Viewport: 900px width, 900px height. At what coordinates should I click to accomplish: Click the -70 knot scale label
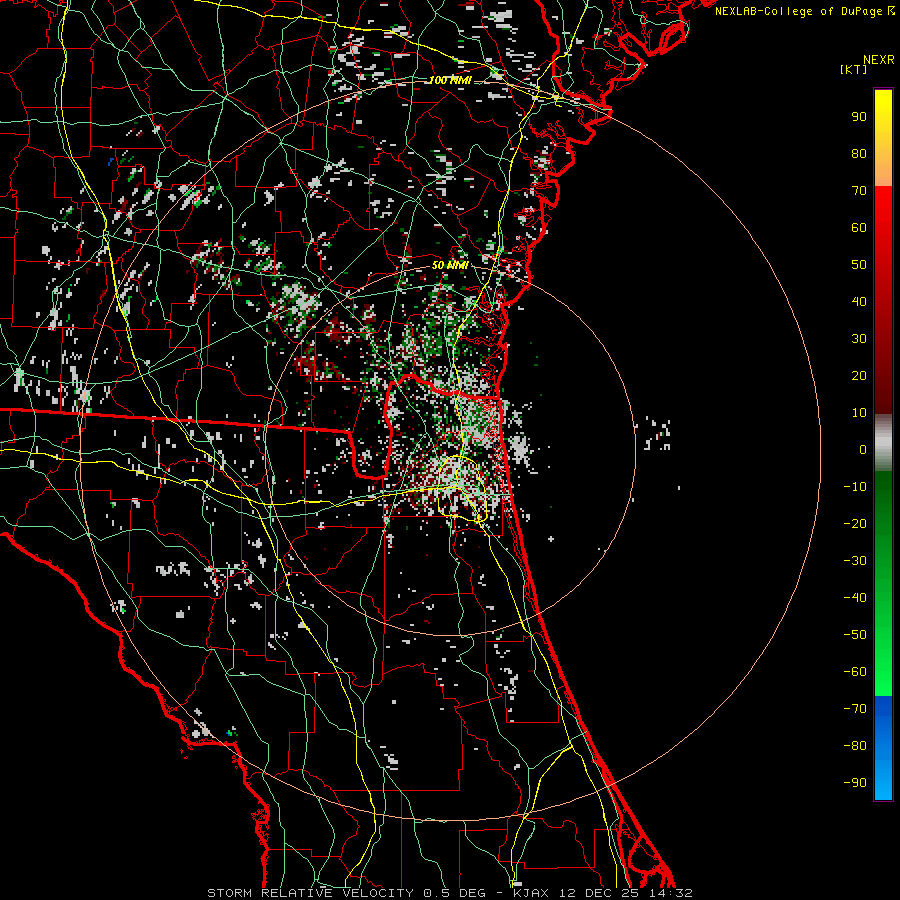tap(855, 709)
